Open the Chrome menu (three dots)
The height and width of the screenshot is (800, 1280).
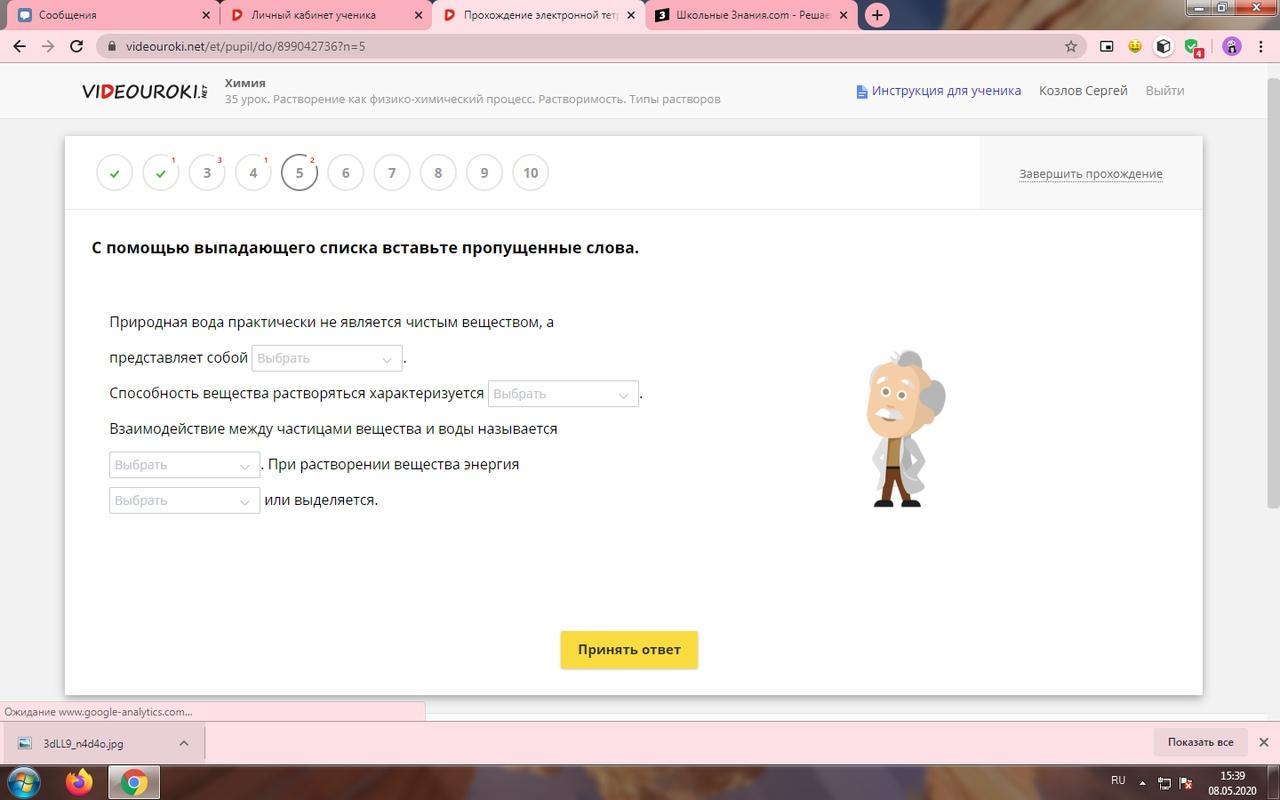tap(1261, 46)
